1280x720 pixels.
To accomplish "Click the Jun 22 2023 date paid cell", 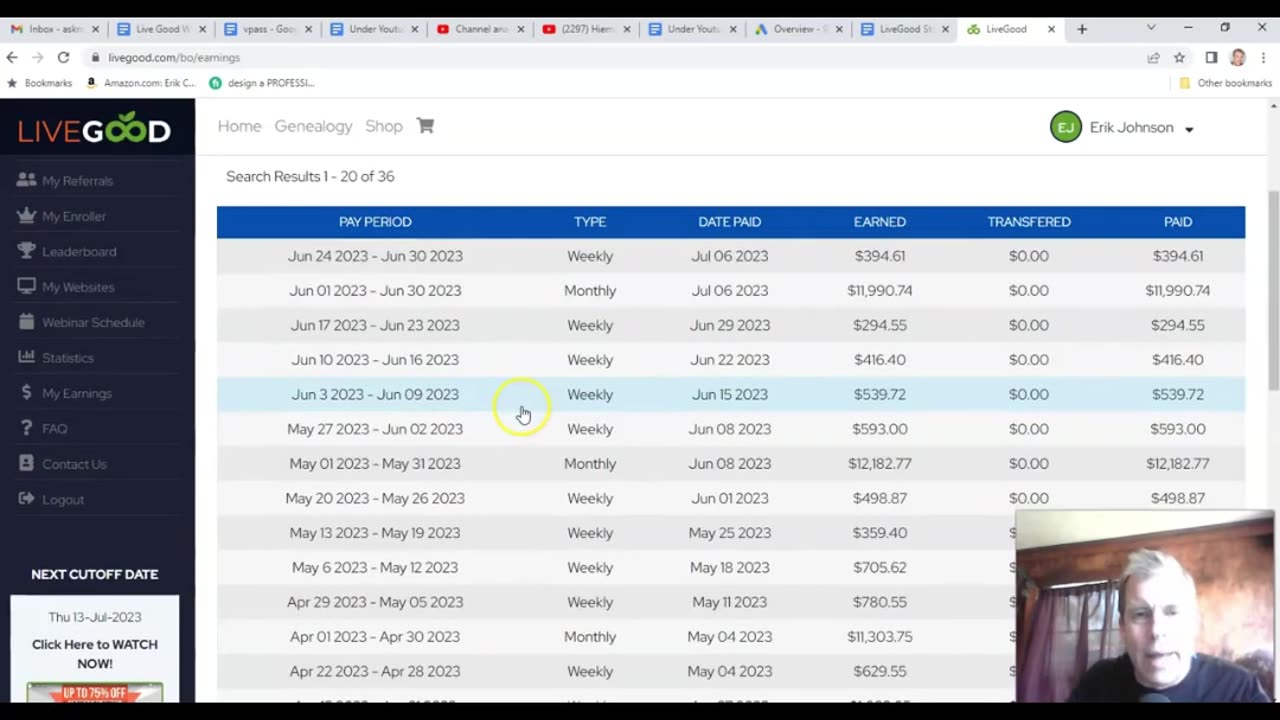I will (729, 359).
